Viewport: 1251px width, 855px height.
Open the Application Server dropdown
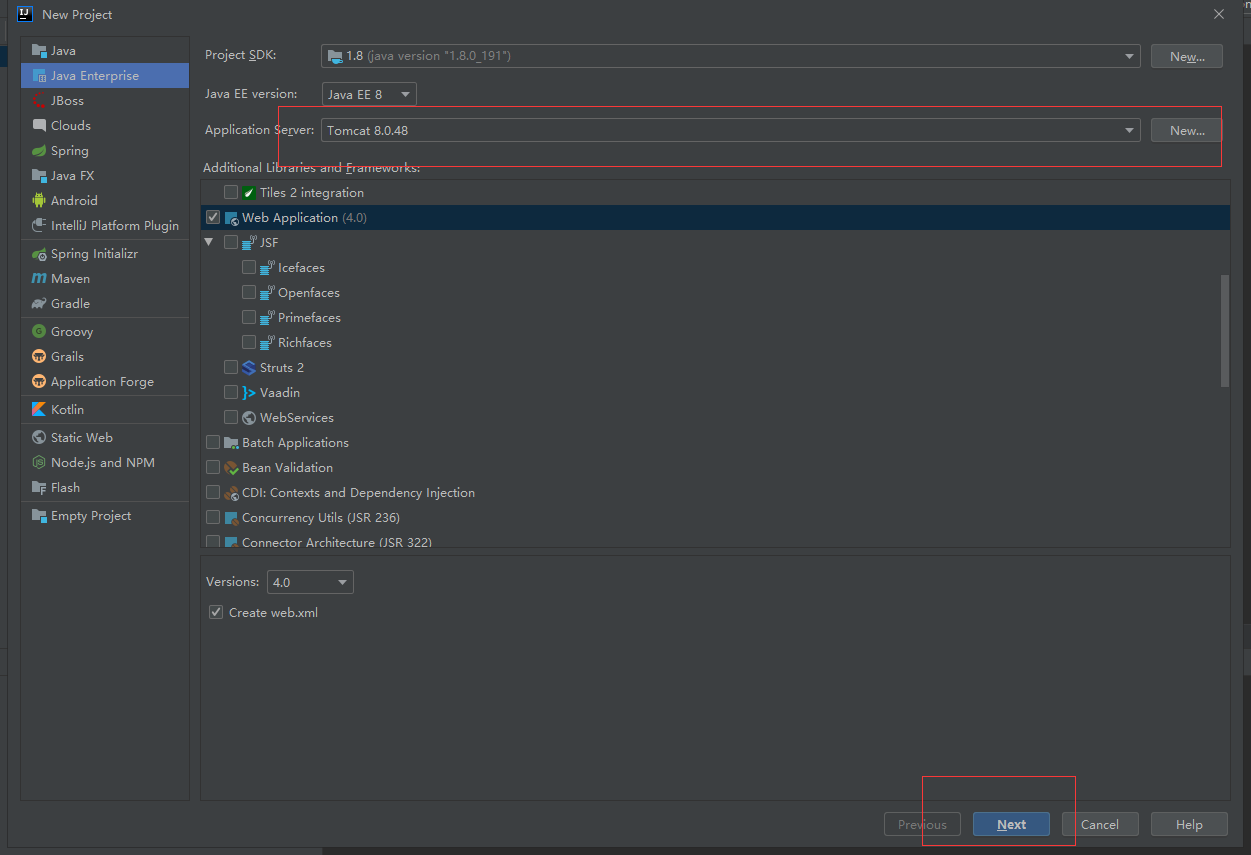click(731, 130)
